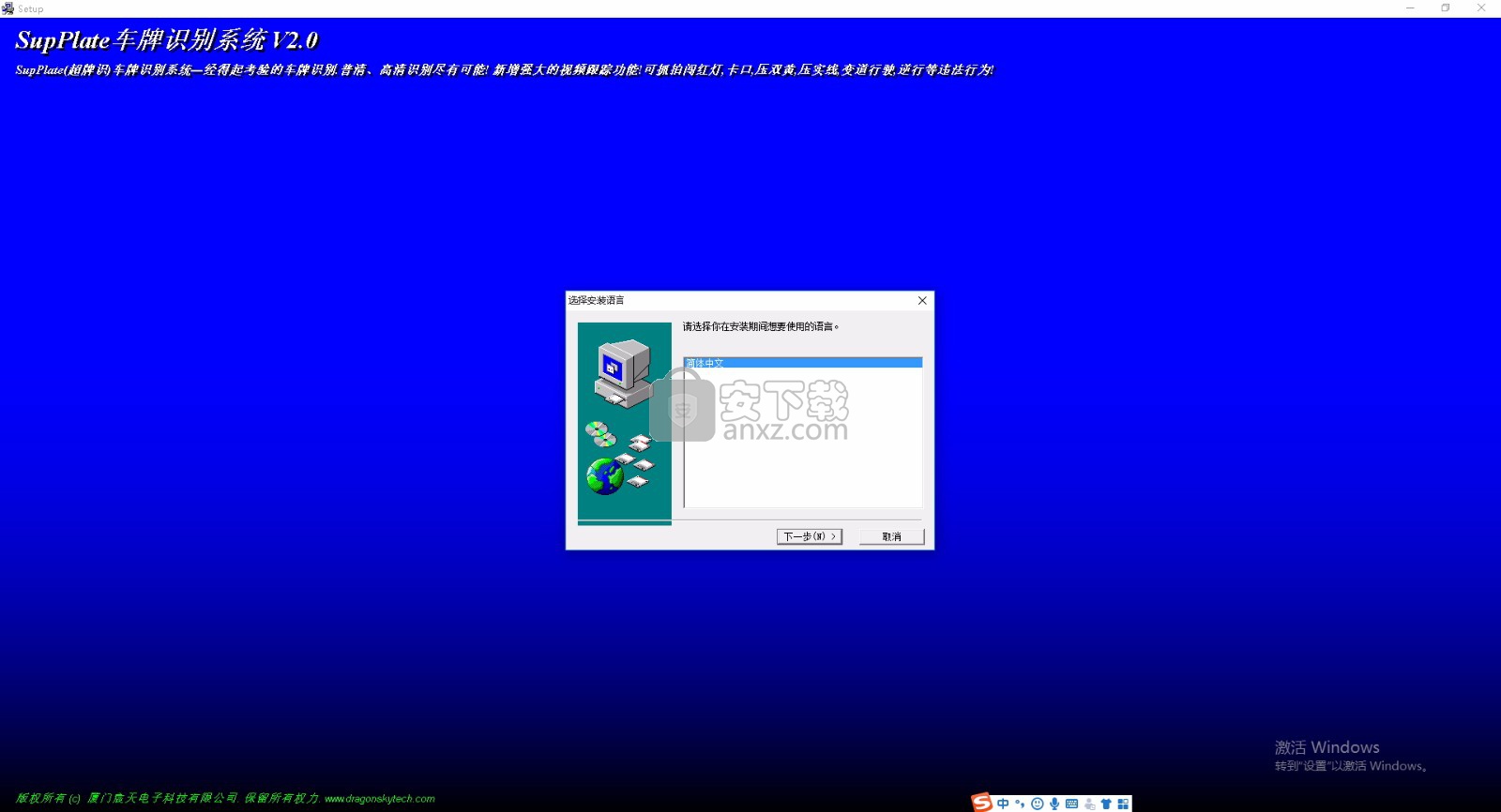Click the computer installer picture in dialog
This screenshot has width=1501, height=812.
point(625,423)
